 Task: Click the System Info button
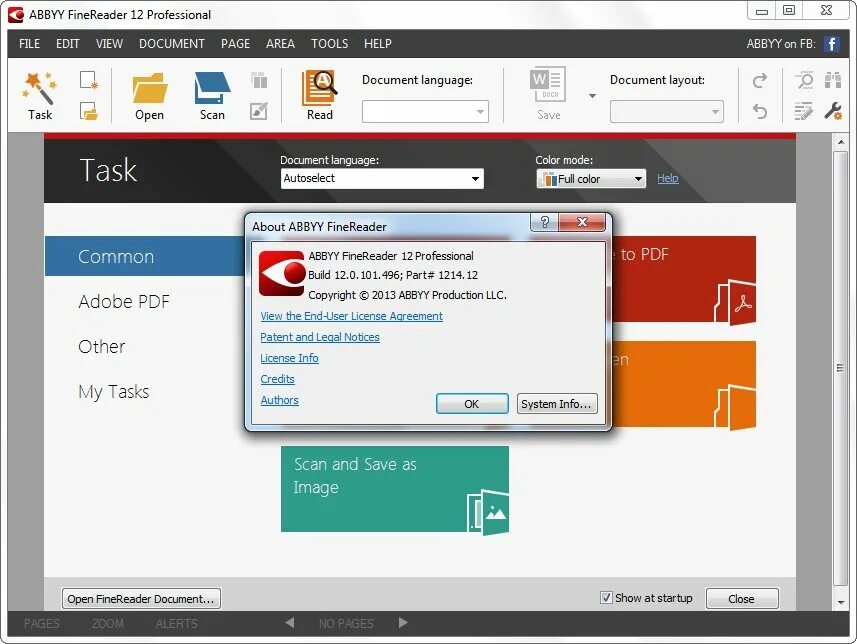point(556,404)
